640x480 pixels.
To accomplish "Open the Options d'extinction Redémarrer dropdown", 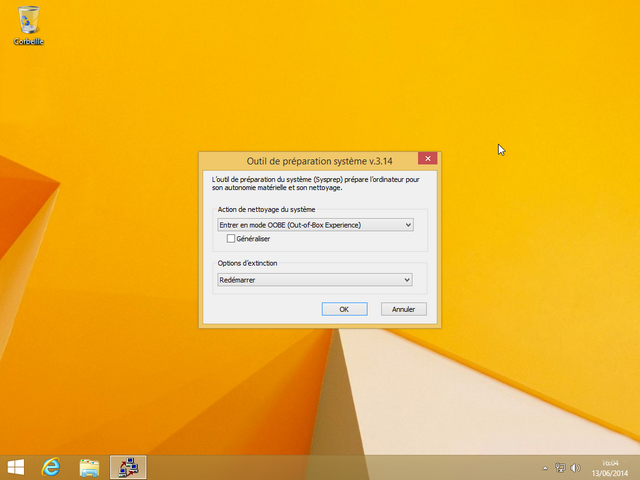I will [x=315, y=280].
